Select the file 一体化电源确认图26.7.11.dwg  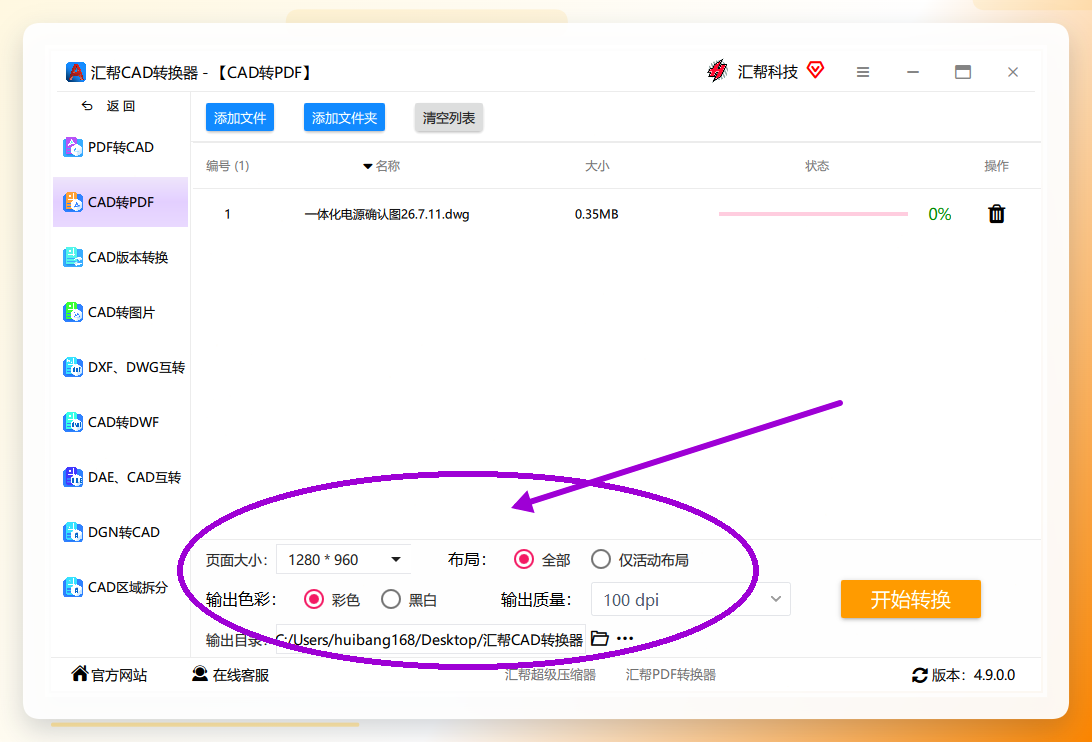387,214
